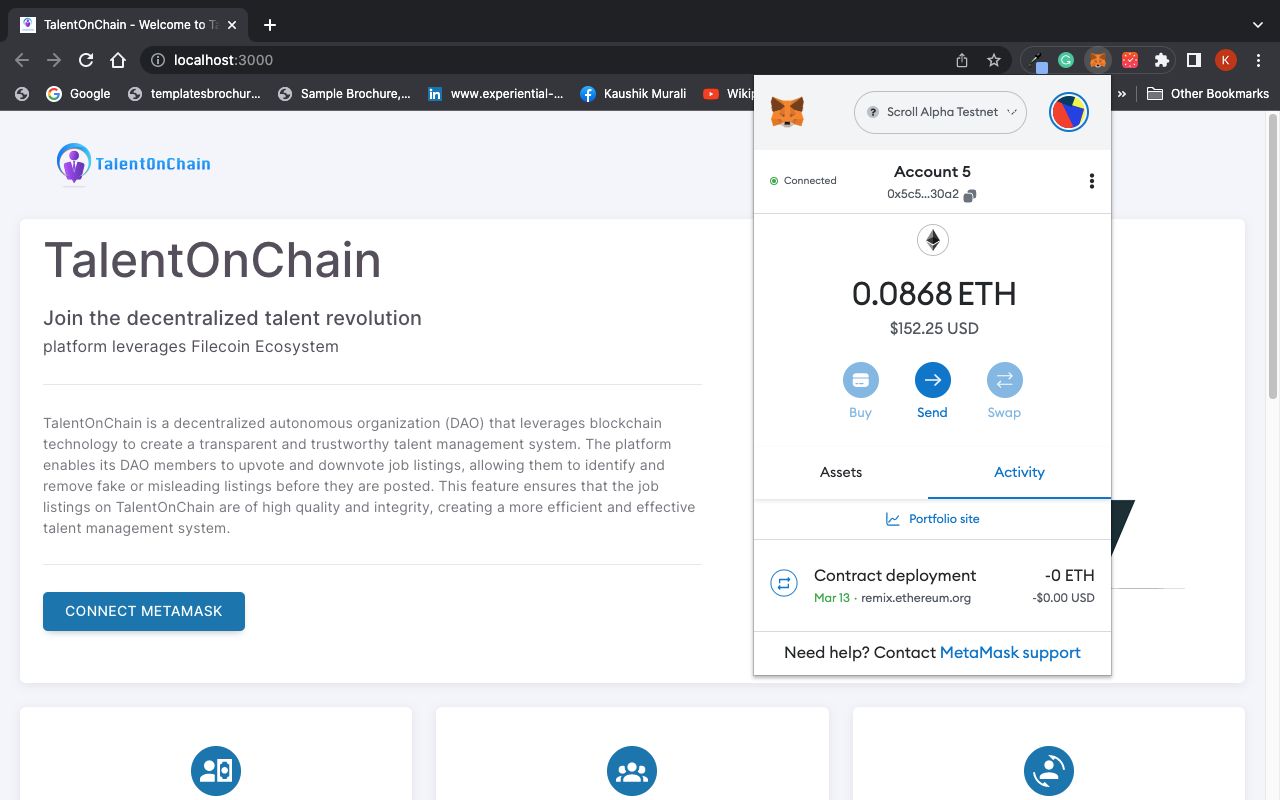Expand the tab search chevron
Viewport: 1280px width, 800px height.
coord(1257,25)
